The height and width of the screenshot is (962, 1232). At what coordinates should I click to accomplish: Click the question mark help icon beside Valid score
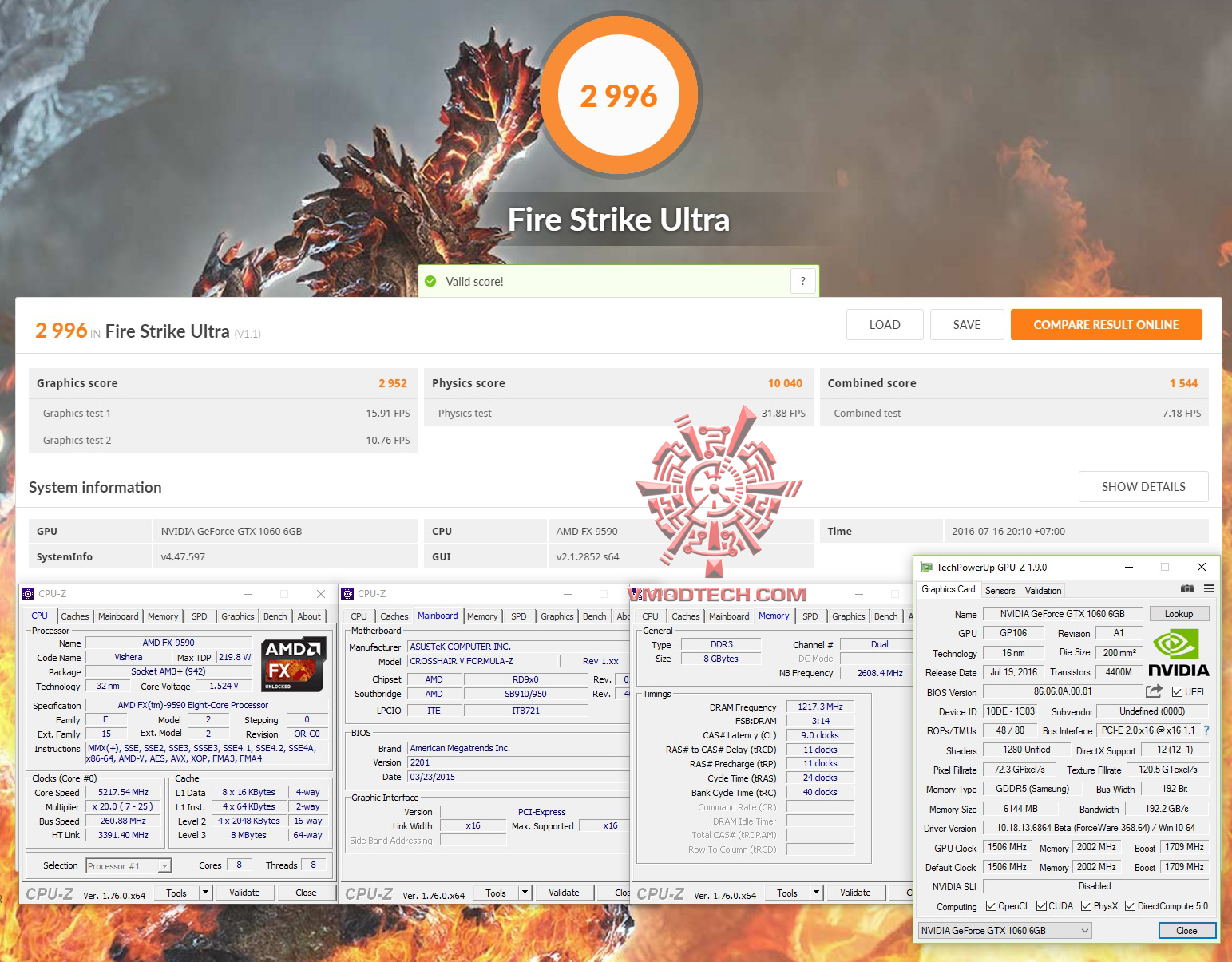(803, 281)
